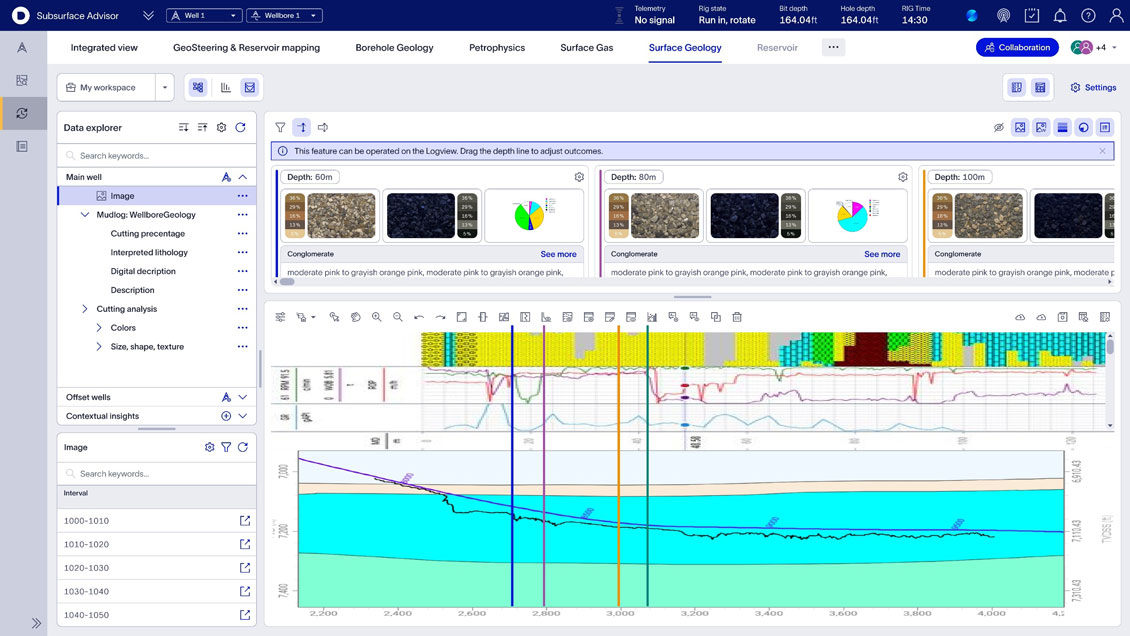Image resolution: width=1130 pixels, height=636 pixels.
Task: Click the copy icon in the log toolbar
Action: (x=715, y=316)
